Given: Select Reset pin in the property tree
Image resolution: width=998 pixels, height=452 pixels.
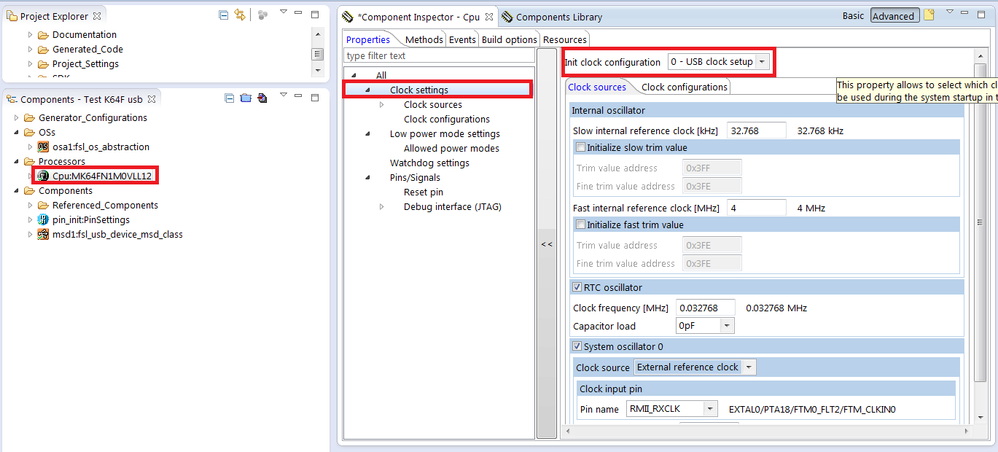Looking at the screenshot, I should click(x=423, y=192).
